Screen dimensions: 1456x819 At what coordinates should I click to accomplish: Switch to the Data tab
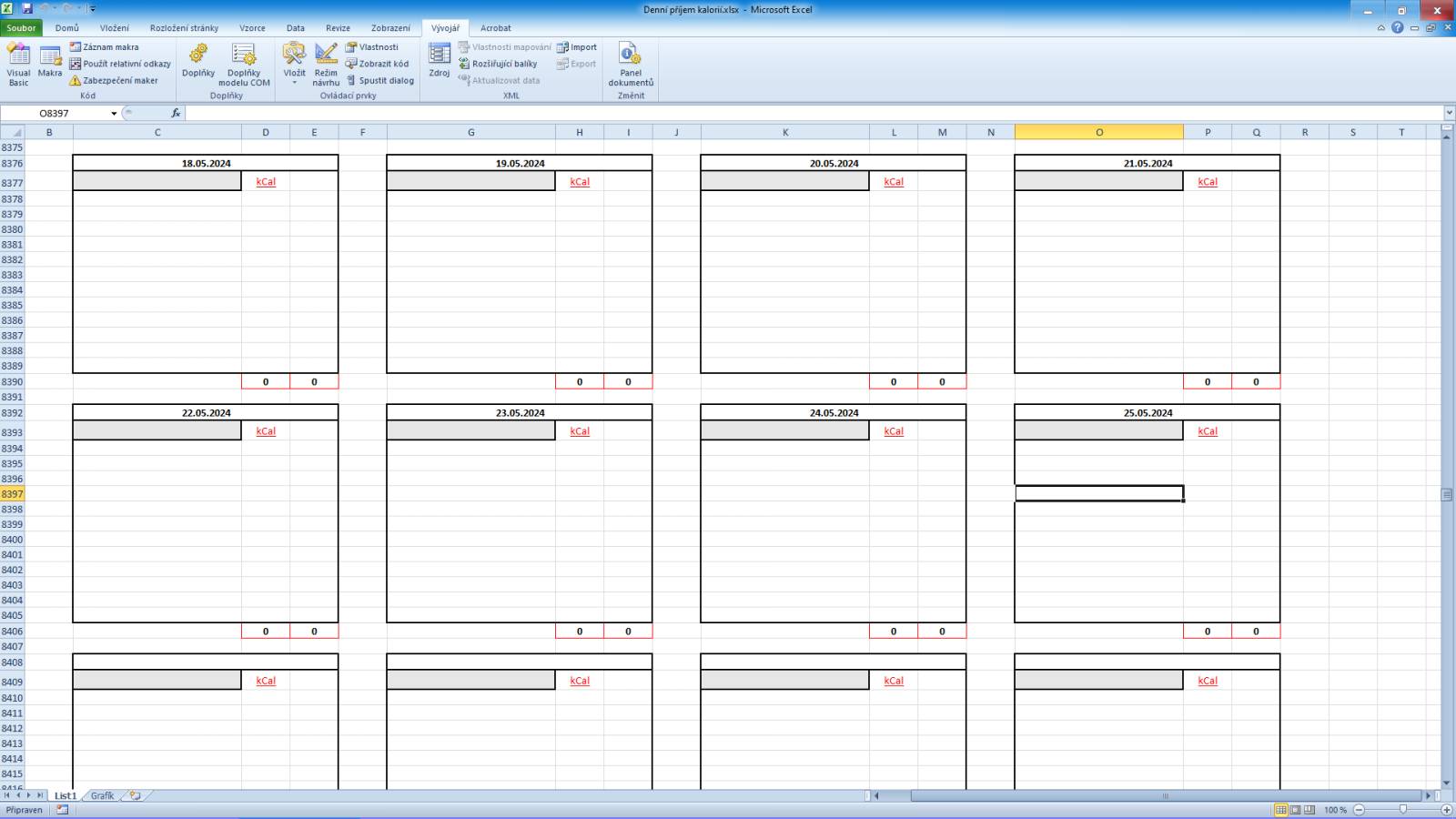click(x=296, y=28)
